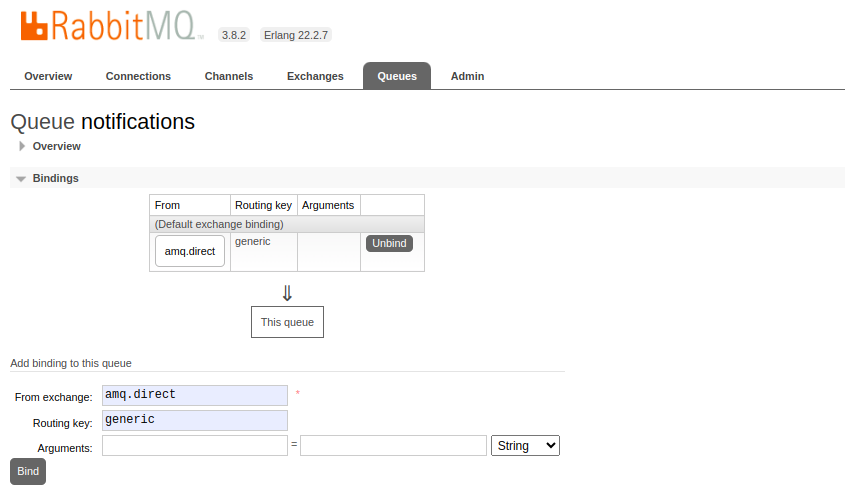This screenshot has width=845, height=496.
Task: Click the Erlang 22.2.7 version label
Action: [x=296, y=35]
